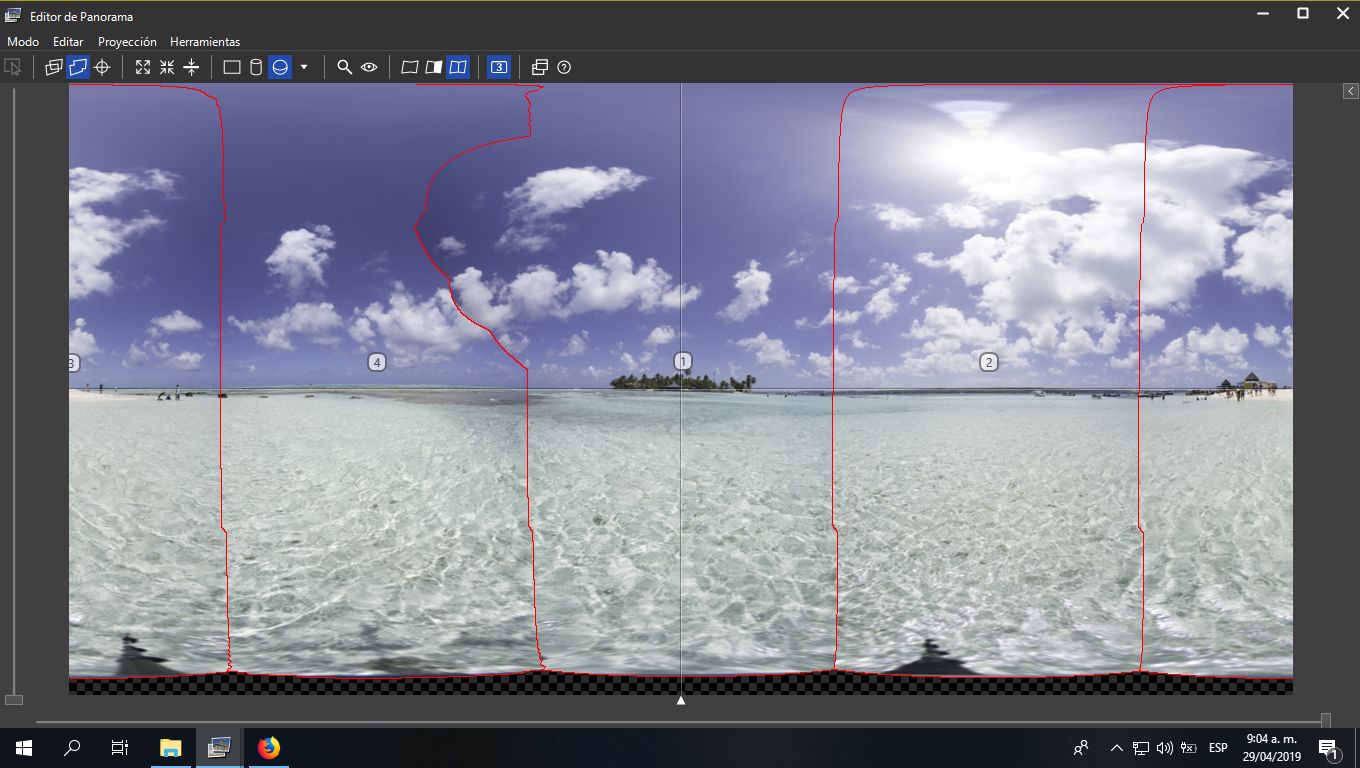
Task: Open the Modo menu
Action: [23, 42]
